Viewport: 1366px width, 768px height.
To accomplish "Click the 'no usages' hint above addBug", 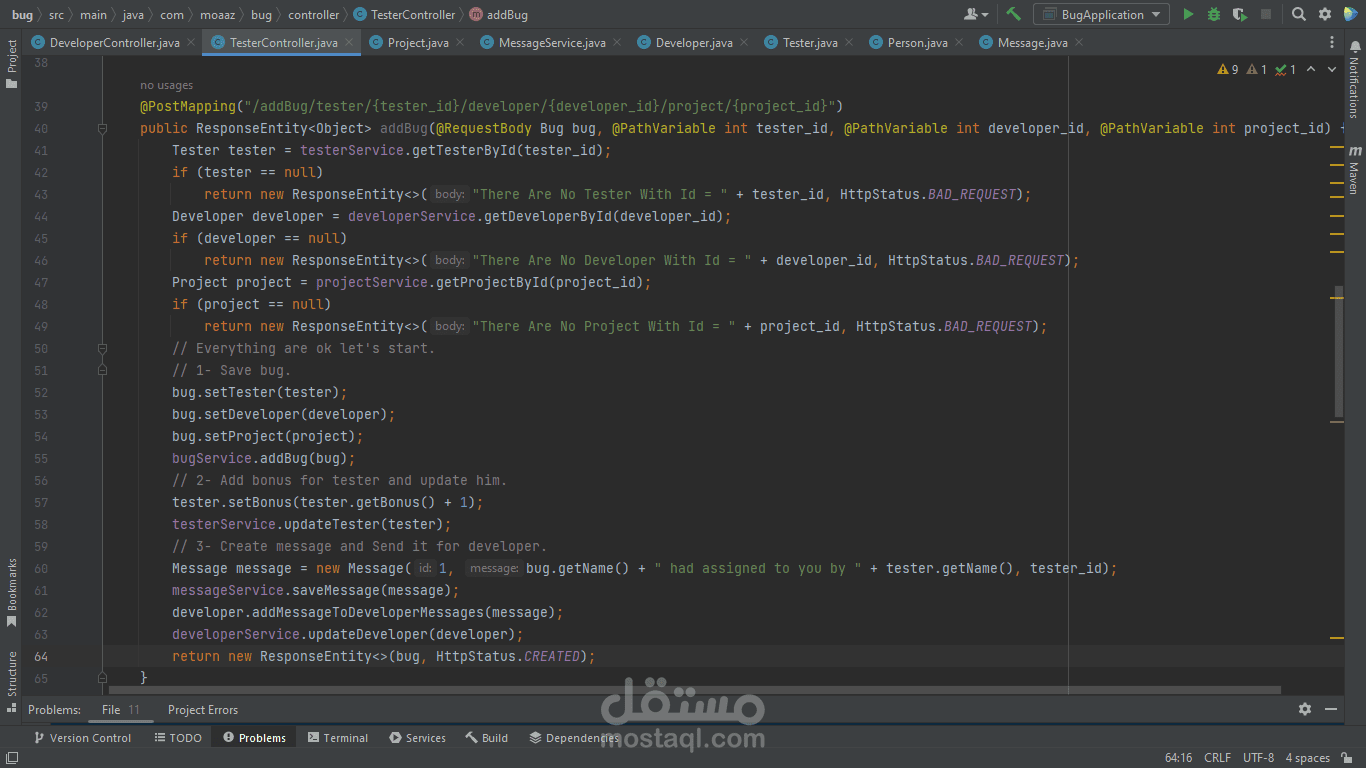I will pyautogui.click(x=166, y=85).
